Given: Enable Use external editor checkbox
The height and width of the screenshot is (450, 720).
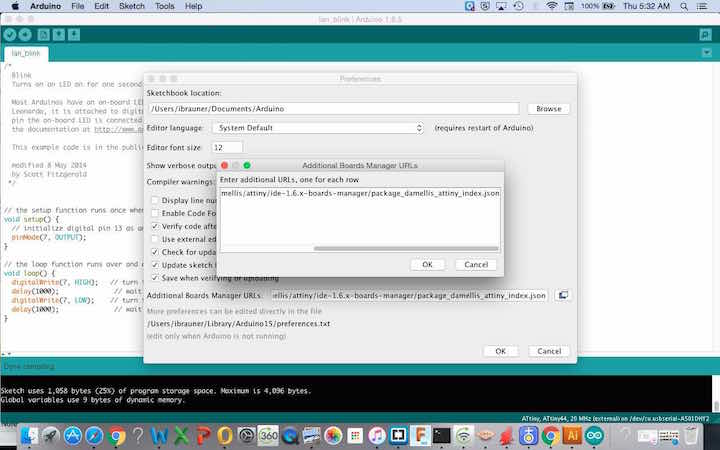Looking at the screenshot, I should click(x=155, y=239).
